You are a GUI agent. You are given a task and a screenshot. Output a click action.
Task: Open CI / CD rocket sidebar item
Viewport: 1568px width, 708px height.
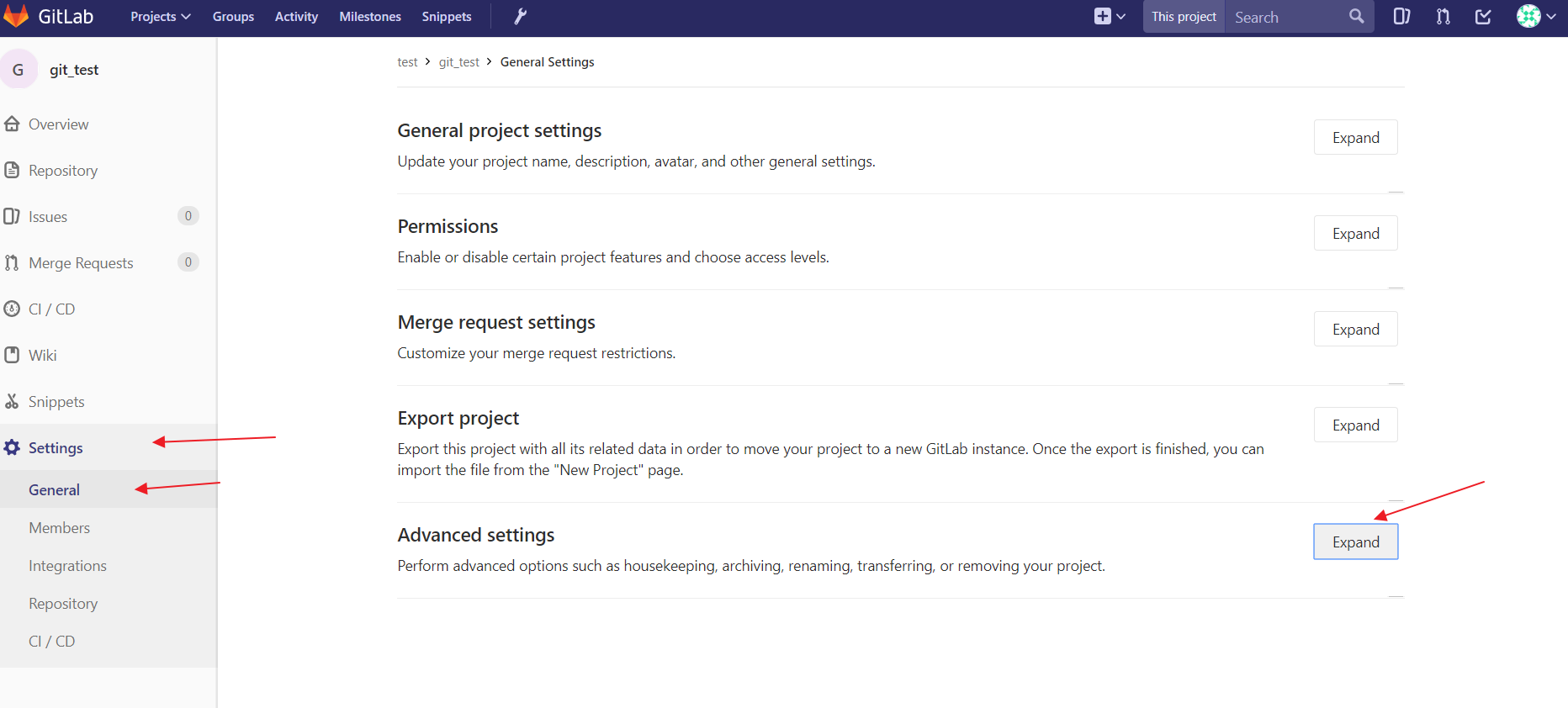tap(51, 309)
